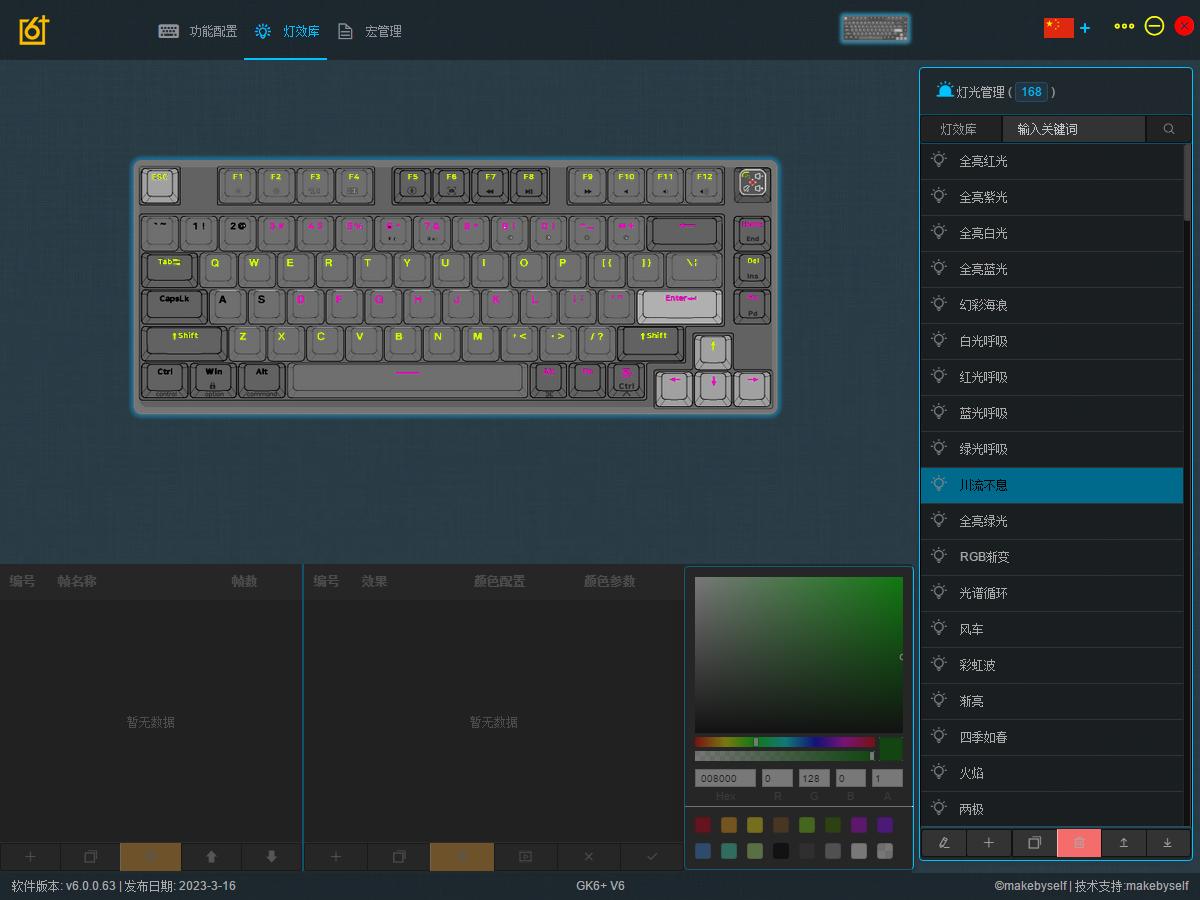Select the 全亮红光 lighting effect
The height and width of the screenshot is (900, 1200).
pos(983,161)
